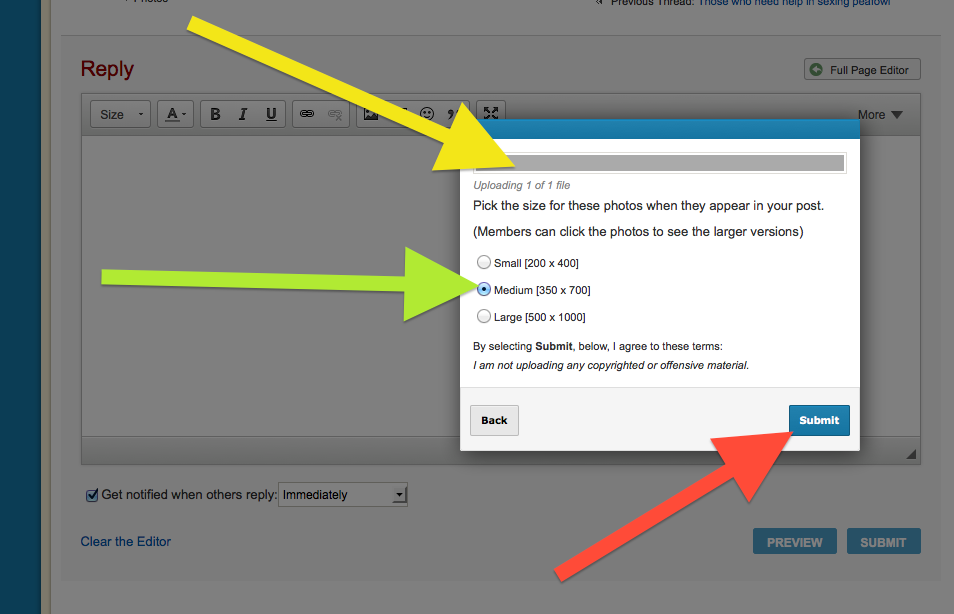
Task: Click the Back button in the upload dialog
Action: (494, 421)
